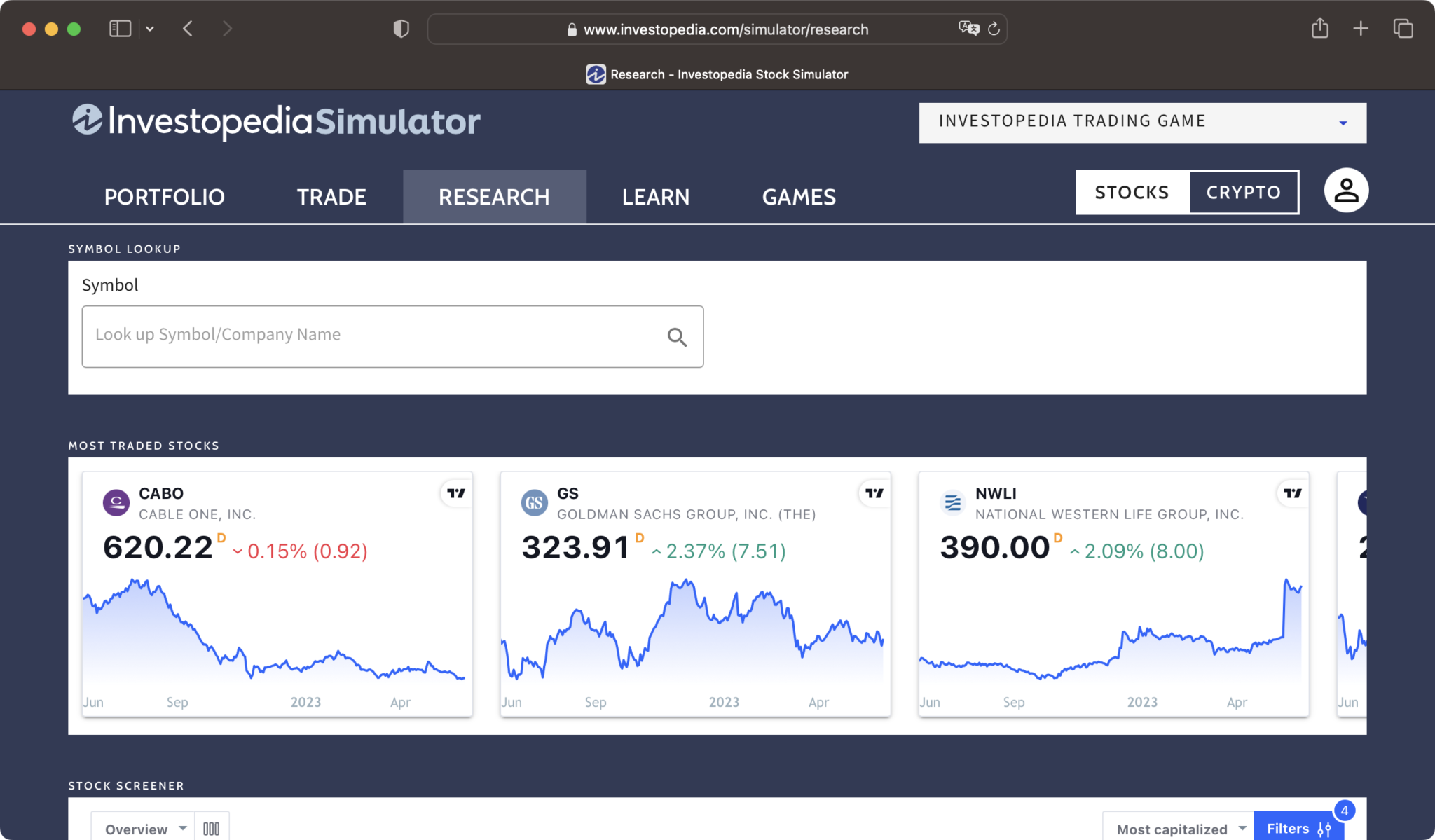Viewport: 1435px width, 840px height.
Task: Navigate to the TRADE page
Action: 331,196
